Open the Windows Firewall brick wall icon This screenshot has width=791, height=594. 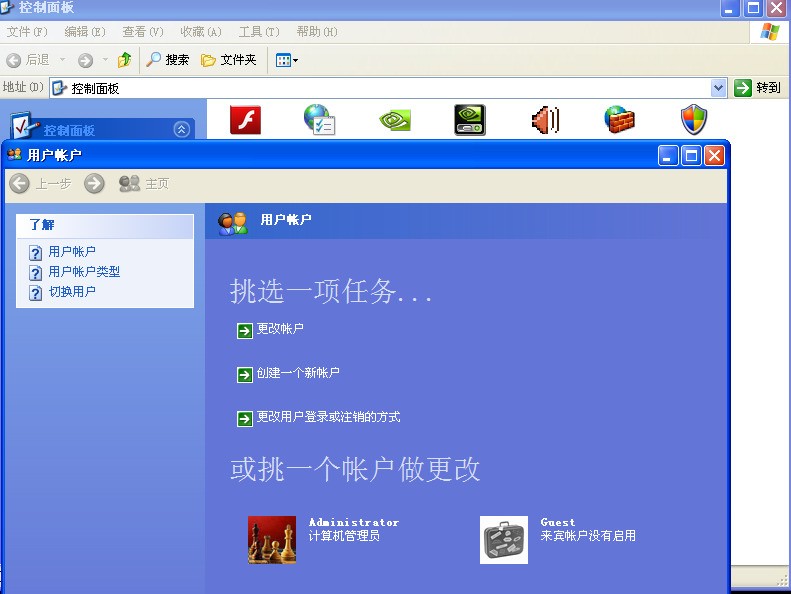pos(620,120)
